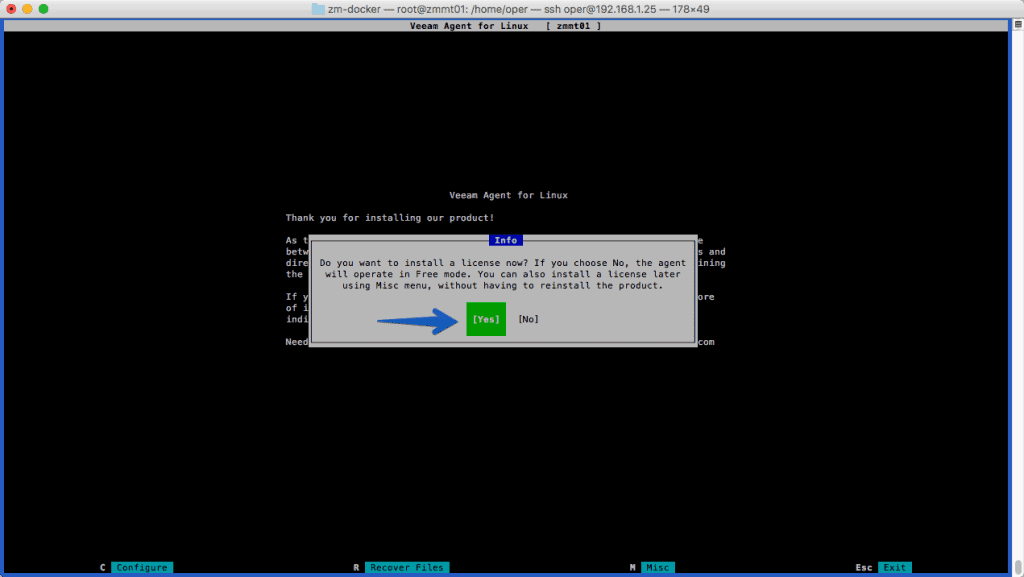This screenshot has width=1024, height=577.
Task: Open Recover Files in bottom bar
Action: 407,567
